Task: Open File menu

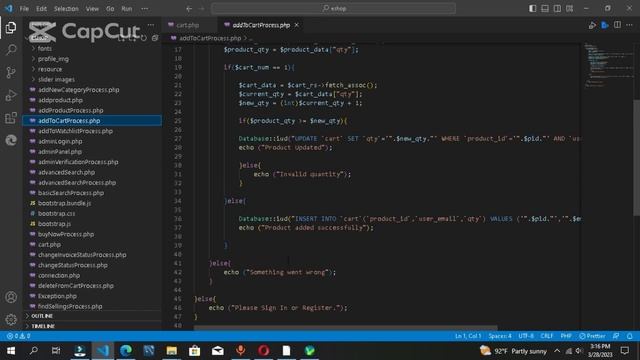Action: pyautogui.click(x=24, y=9)
